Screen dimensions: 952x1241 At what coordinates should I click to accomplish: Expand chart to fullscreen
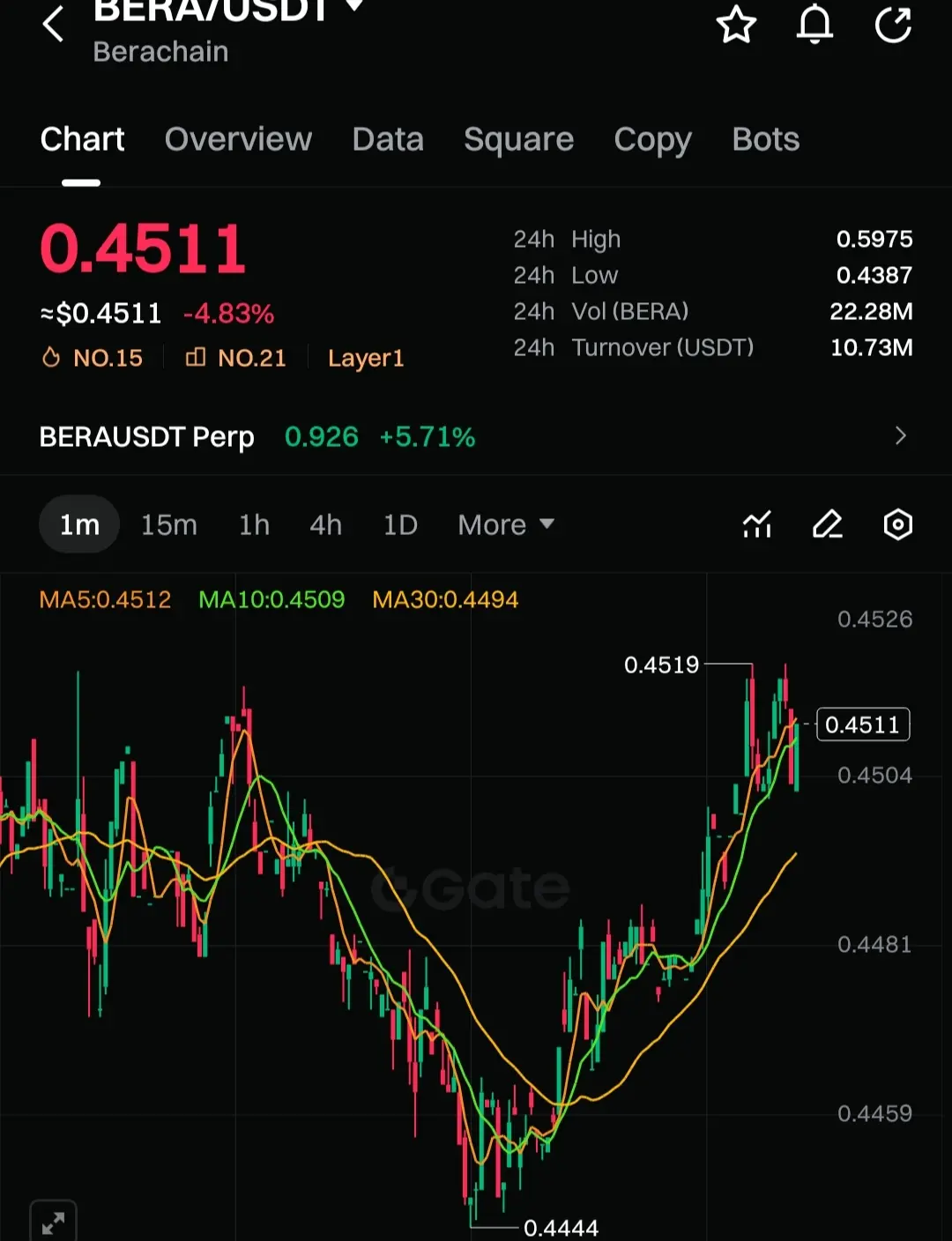click(53, 1222)
